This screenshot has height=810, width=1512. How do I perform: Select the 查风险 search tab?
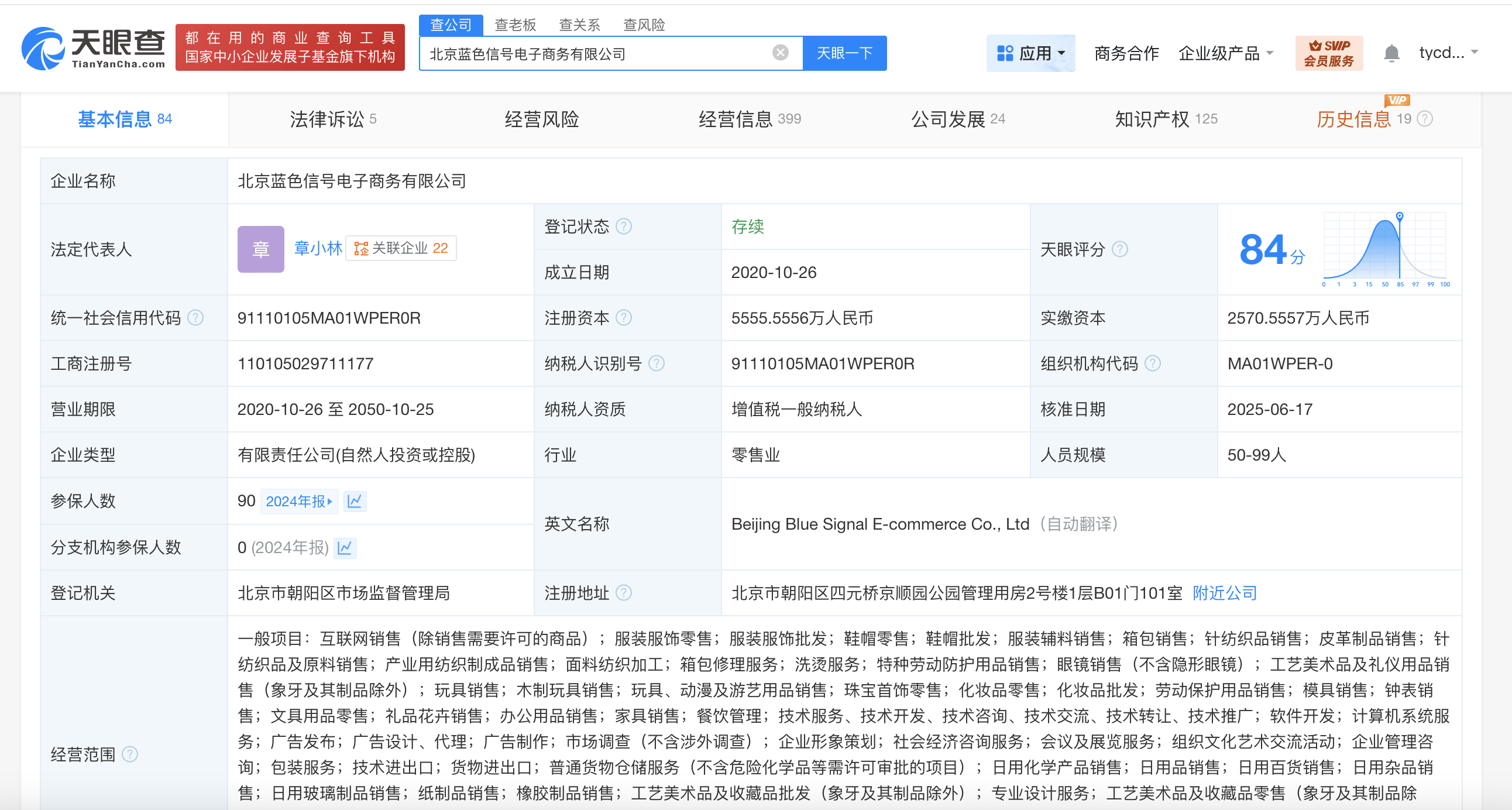(x=644, y=25)
